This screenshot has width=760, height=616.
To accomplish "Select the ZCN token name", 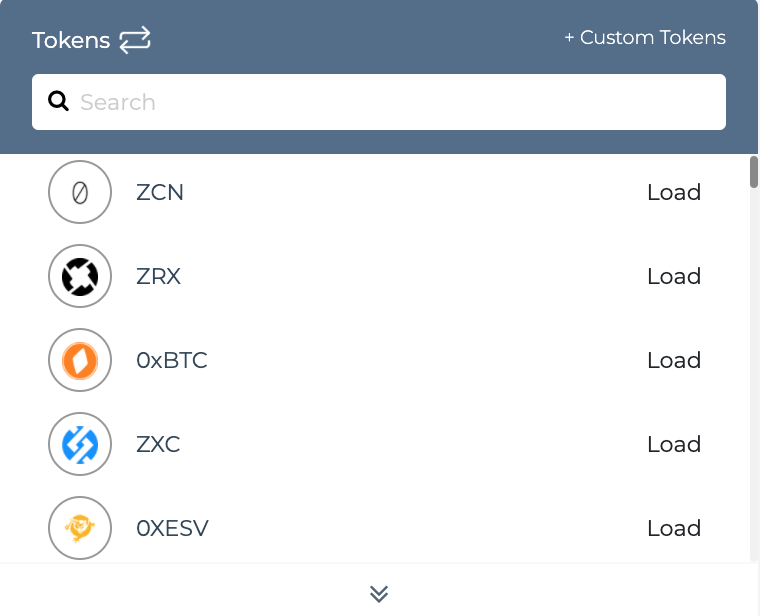I will 160,192.
